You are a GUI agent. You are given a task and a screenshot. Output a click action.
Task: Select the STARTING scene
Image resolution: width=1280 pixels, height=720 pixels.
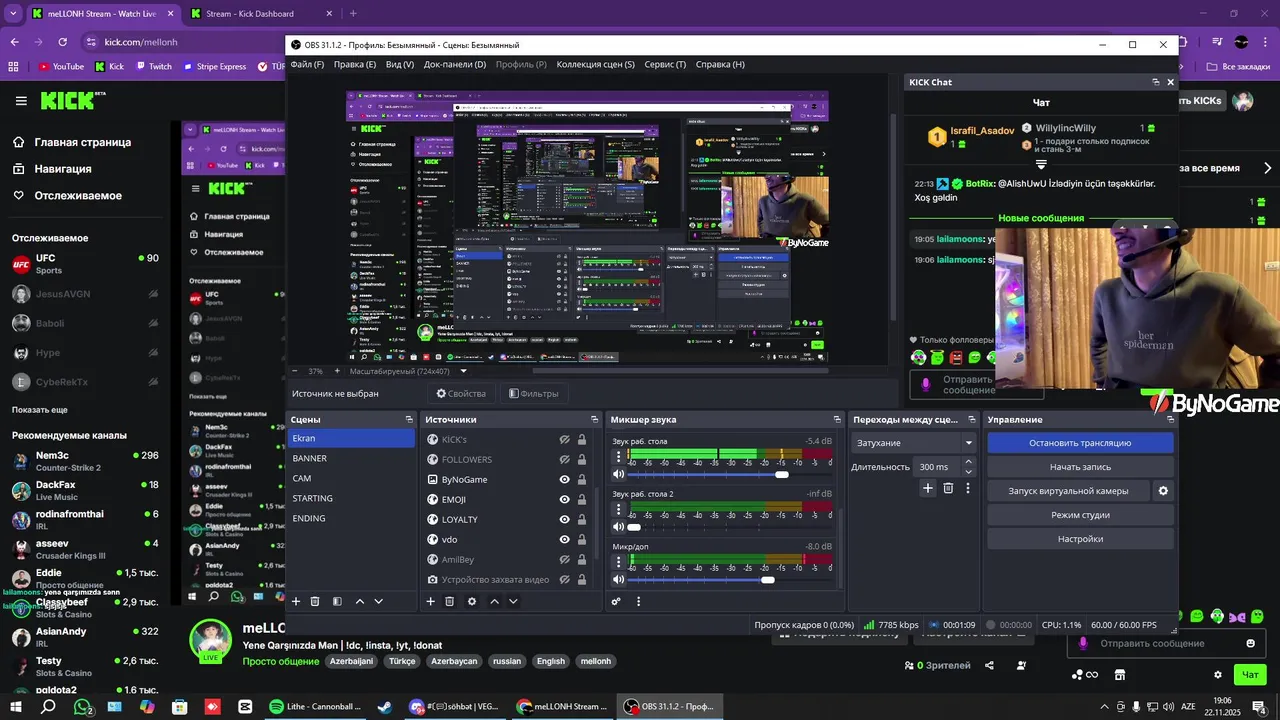point(351,498)
